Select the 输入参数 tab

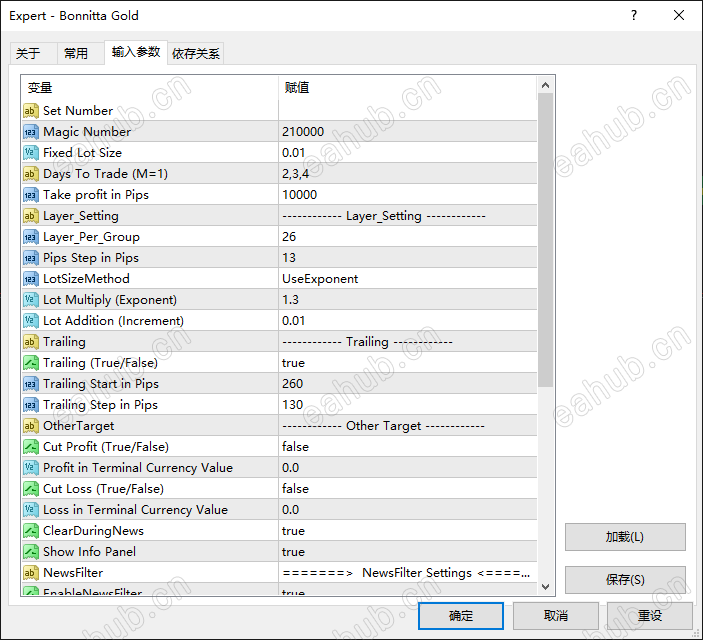tap(136, 52)
